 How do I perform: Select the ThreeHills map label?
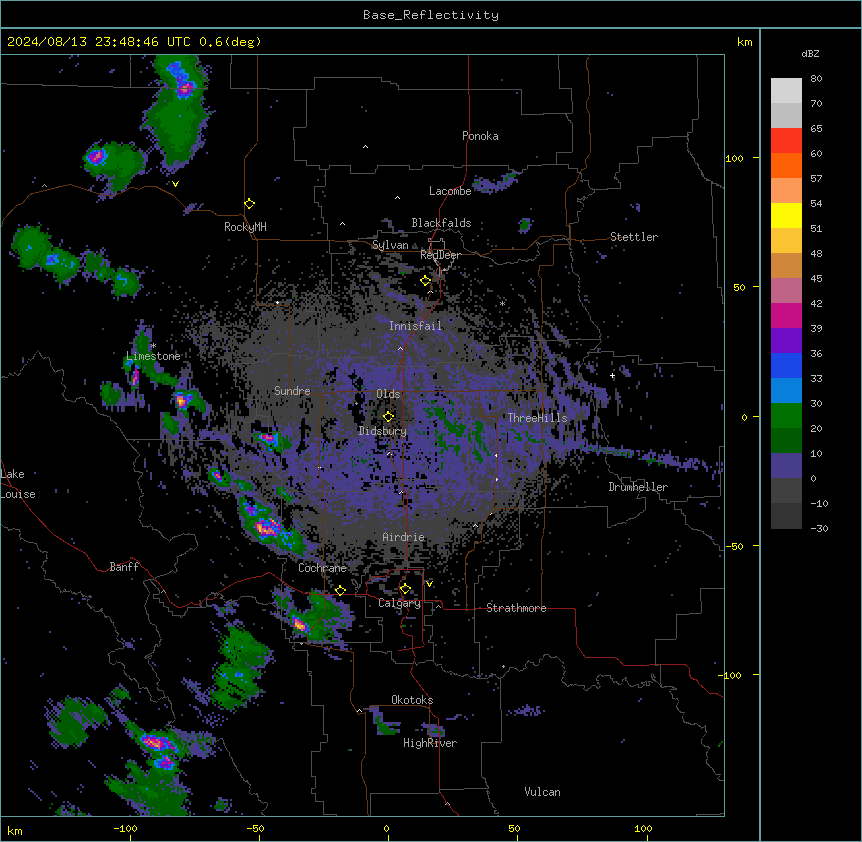pyautogui.click(x=537, y=418)
